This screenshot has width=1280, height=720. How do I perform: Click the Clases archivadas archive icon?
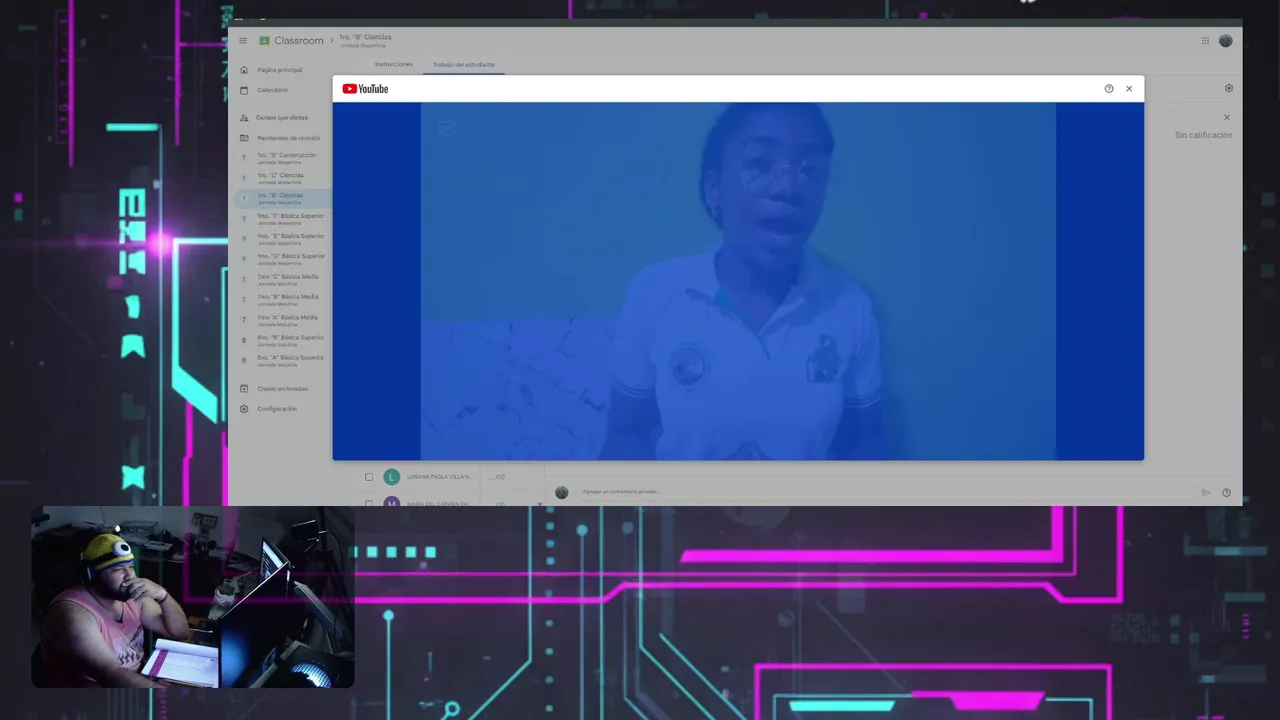pyautogui.click(x=244, y=389)
